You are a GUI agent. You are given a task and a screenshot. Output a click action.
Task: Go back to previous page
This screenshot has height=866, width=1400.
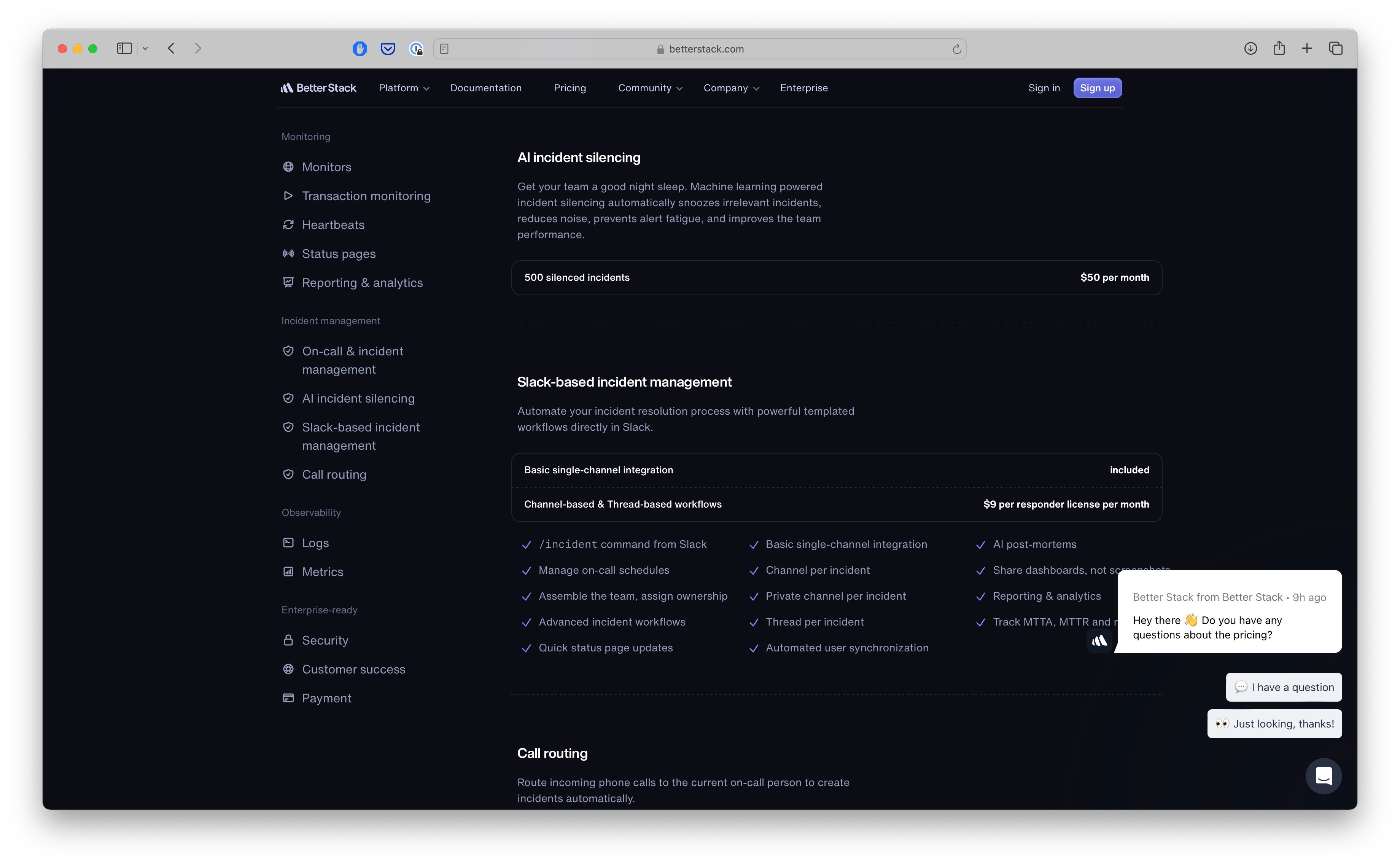171,49
